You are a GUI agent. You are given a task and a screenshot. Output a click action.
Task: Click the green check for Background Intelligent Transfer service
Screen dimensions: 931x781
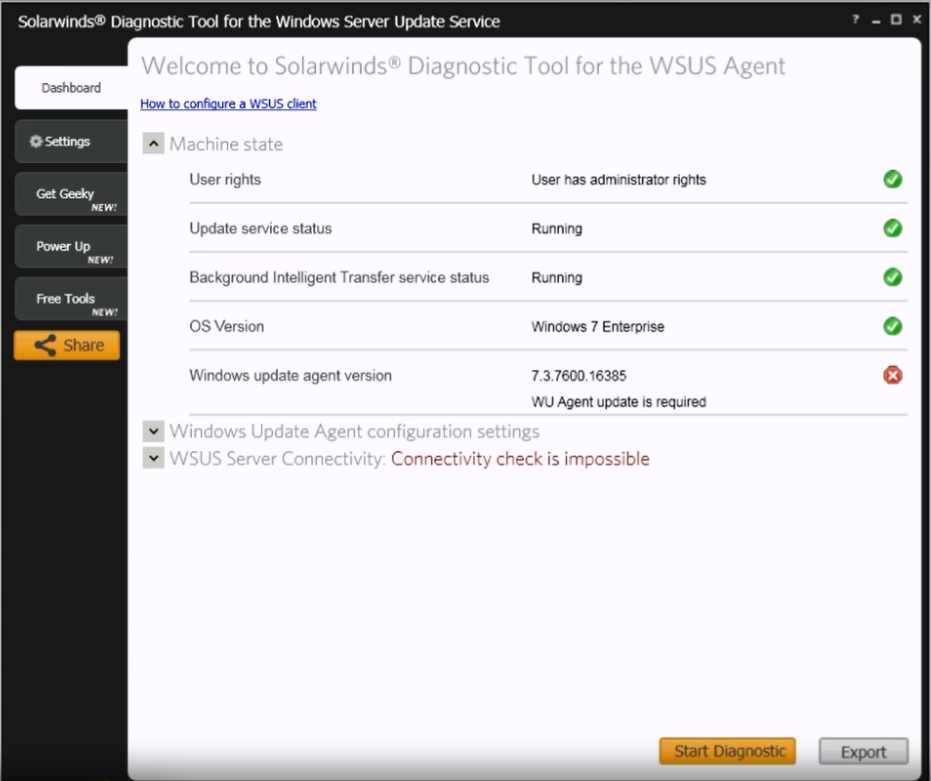892,277
